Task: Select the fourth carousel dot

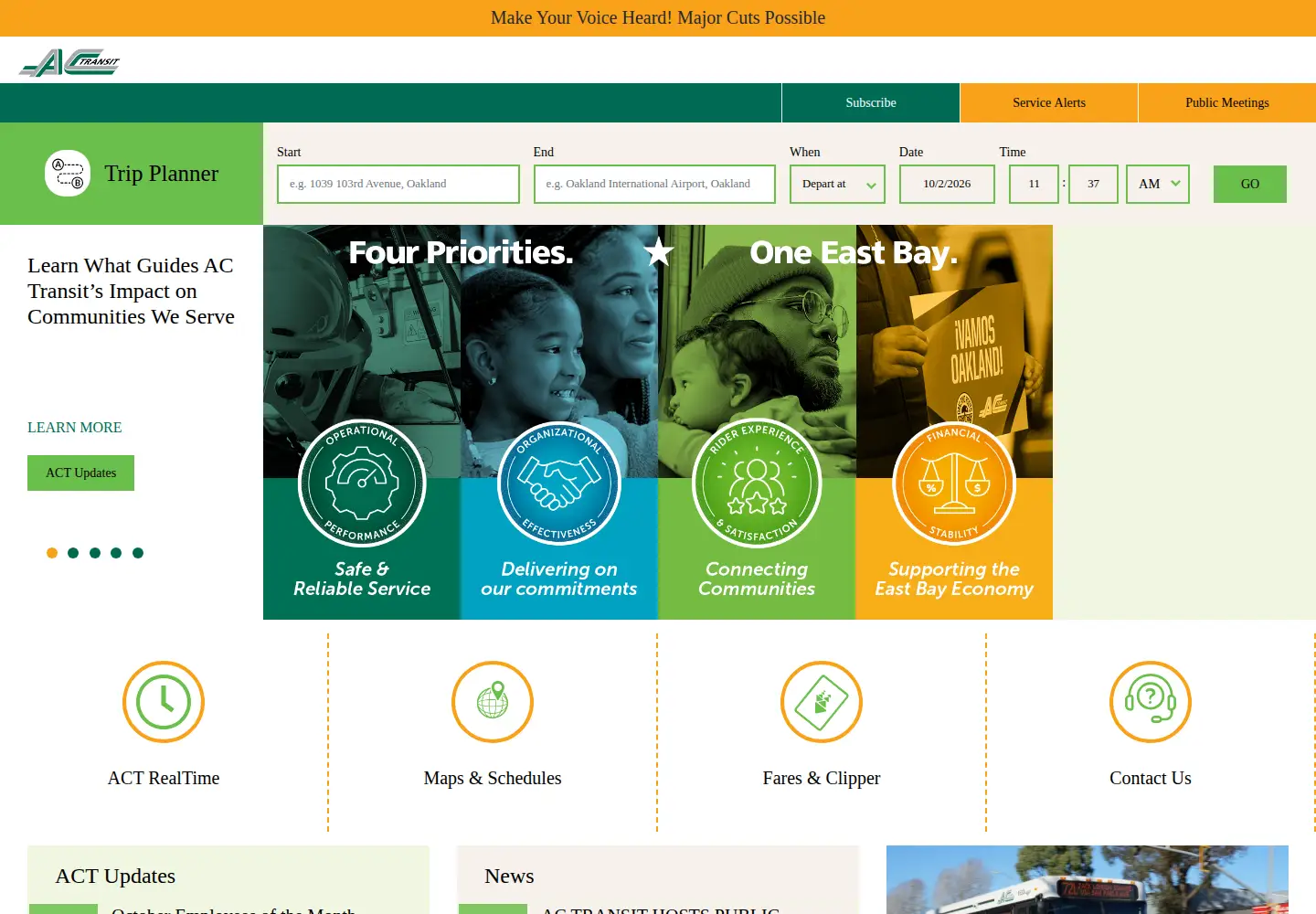Action: pos(116,553)
